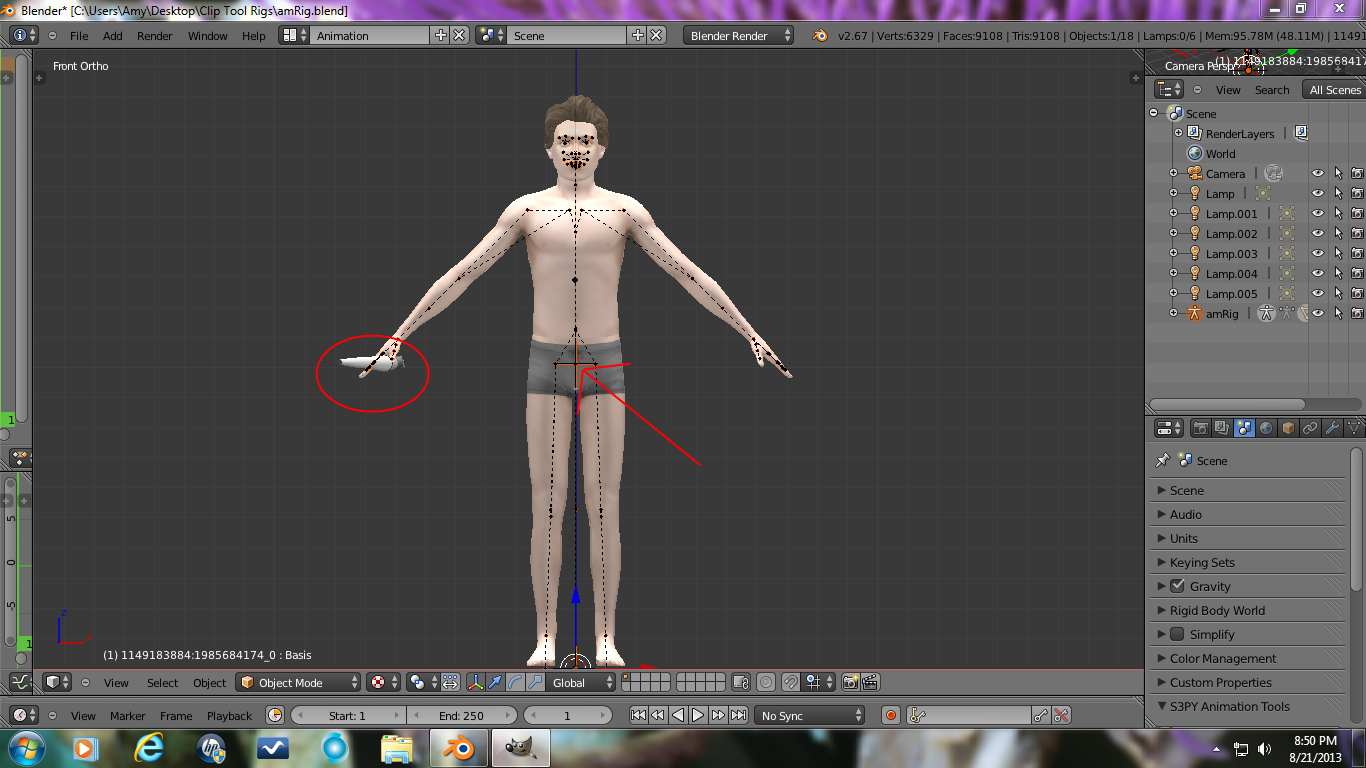Click the End: 250 frame field
This screenshot has width=1366, height=768.
click(x=461, y=715)
